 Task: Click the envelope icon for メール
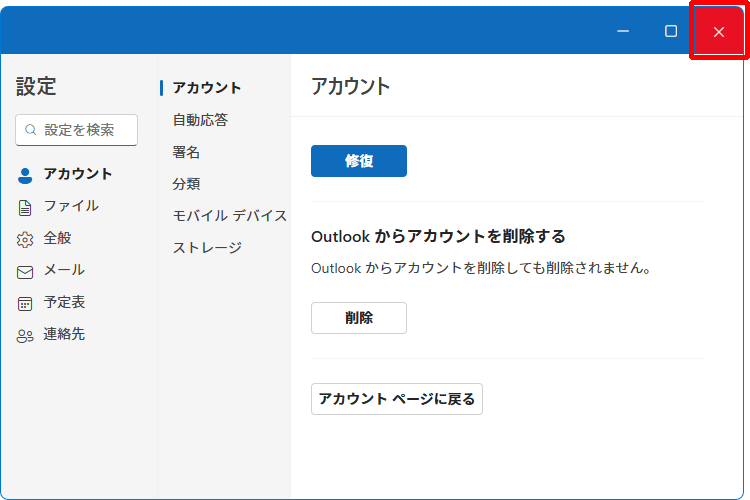pyautogui.click(x=25, y=271)
